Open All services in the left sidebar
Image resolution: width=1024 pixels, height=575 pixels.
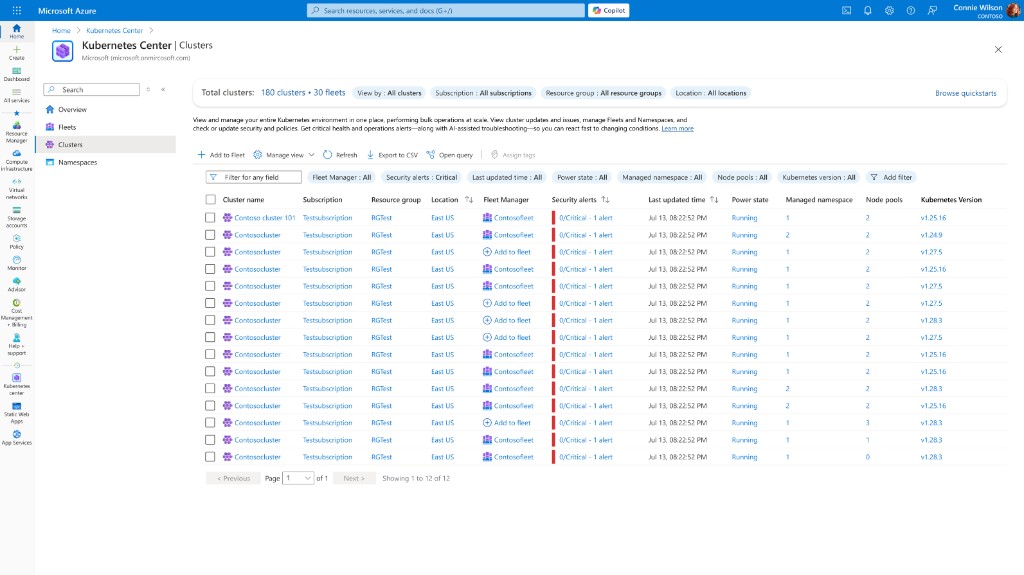(17, 95)
